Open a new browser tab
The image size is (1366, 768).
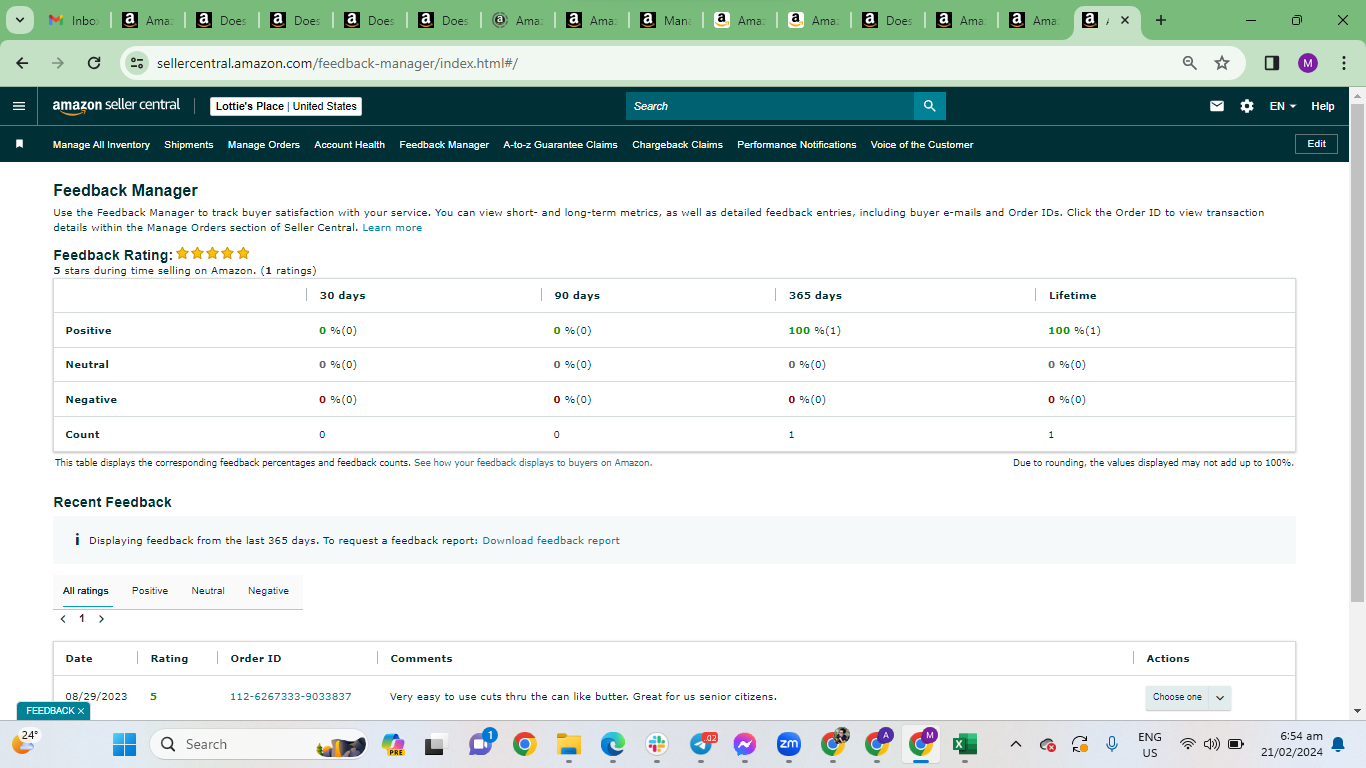coord(1161,20)
